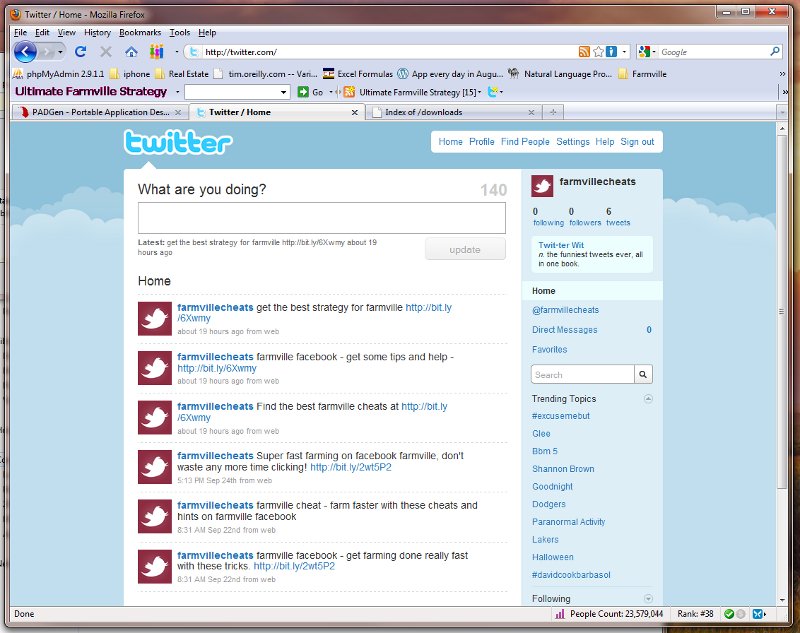
Task: Click the RSS feed icon in address bar
Action: tap(584, 52)
